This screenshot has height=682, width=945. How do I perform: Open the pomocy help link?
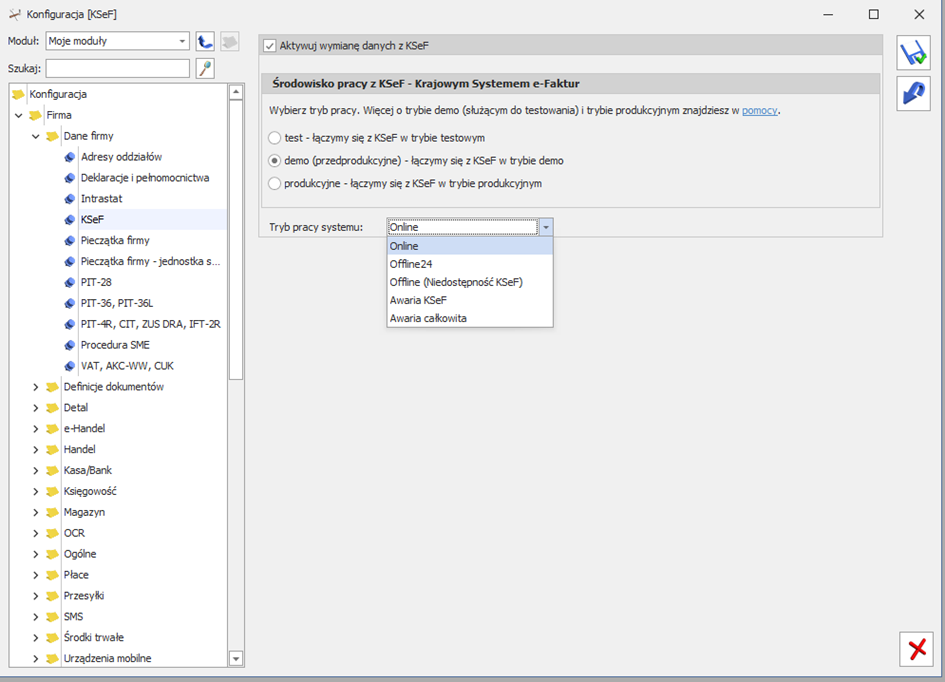click(x=759, y=110)
